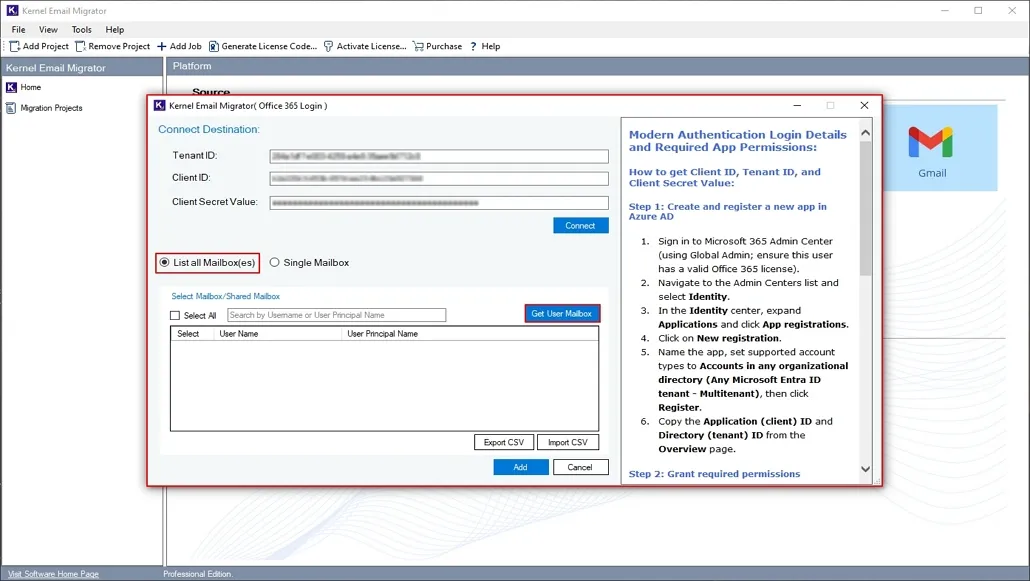Open Generate License Code from the toolbar
Image resolution: width=1030 pixels, height=581 pixels.
(x=216, y=46)
